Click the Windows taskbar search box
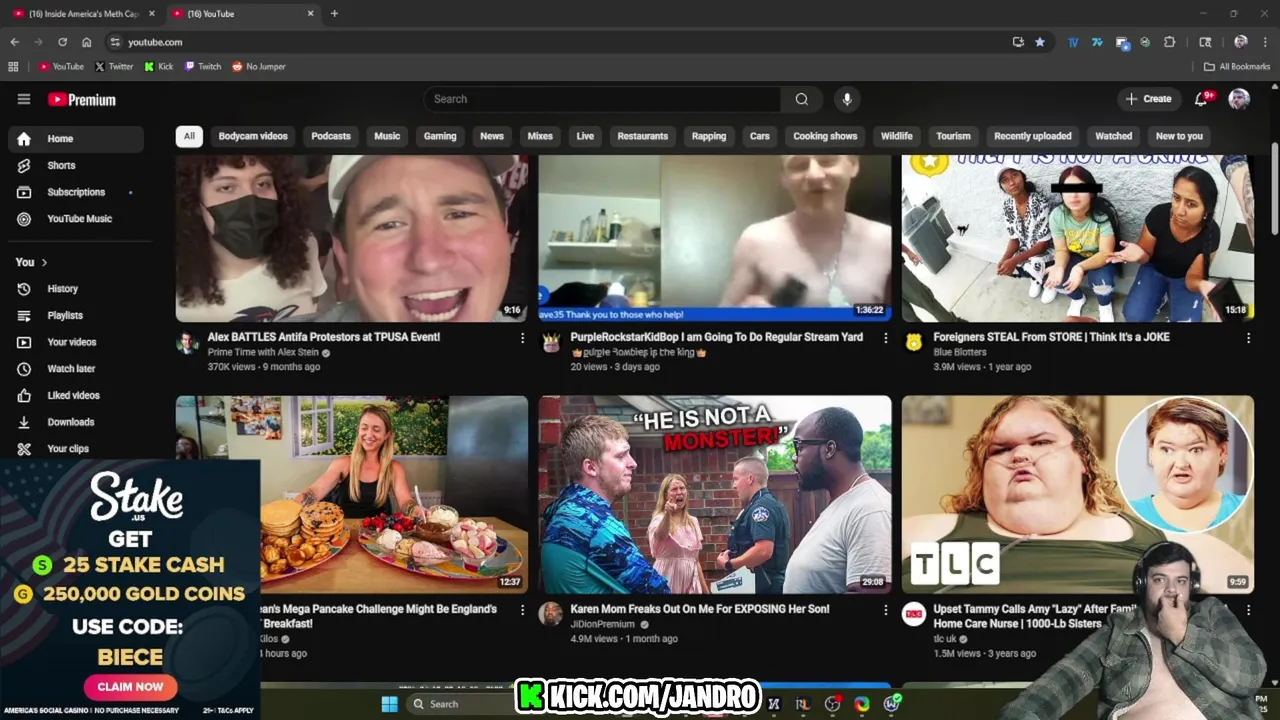This screenshot has width=1280, height=720. (x=460, y=704)
